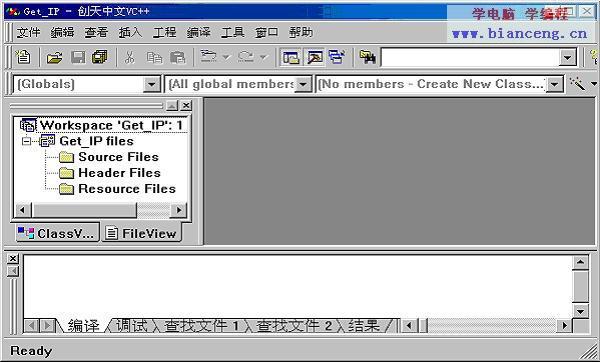
Task: Close the output window pane
Action: (x=13, y=259)
